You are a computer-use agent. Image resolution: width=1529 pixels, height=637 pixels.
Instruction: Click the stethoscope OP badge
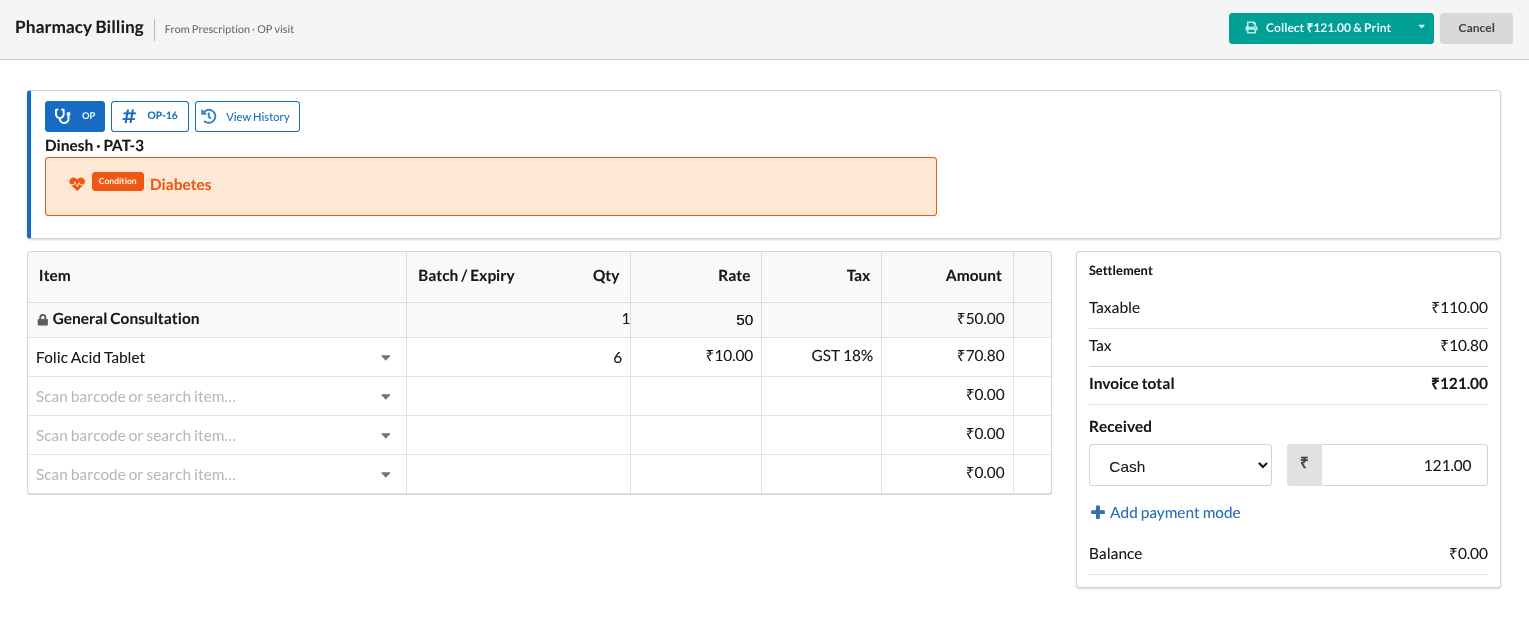(x=75, y=116)
